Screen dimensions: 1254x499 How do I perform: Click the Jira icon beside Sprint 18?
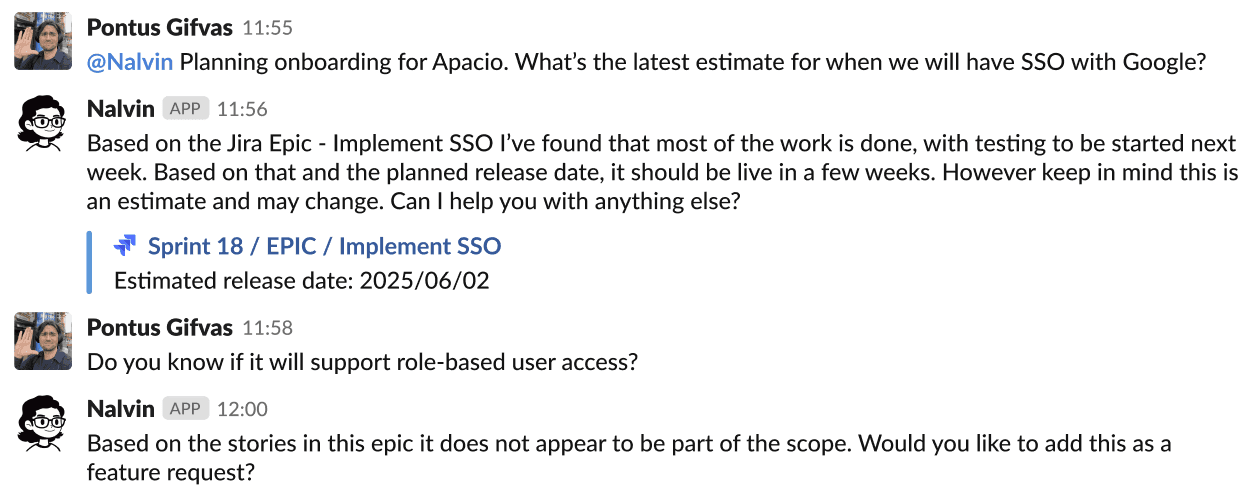pos(125,246)
